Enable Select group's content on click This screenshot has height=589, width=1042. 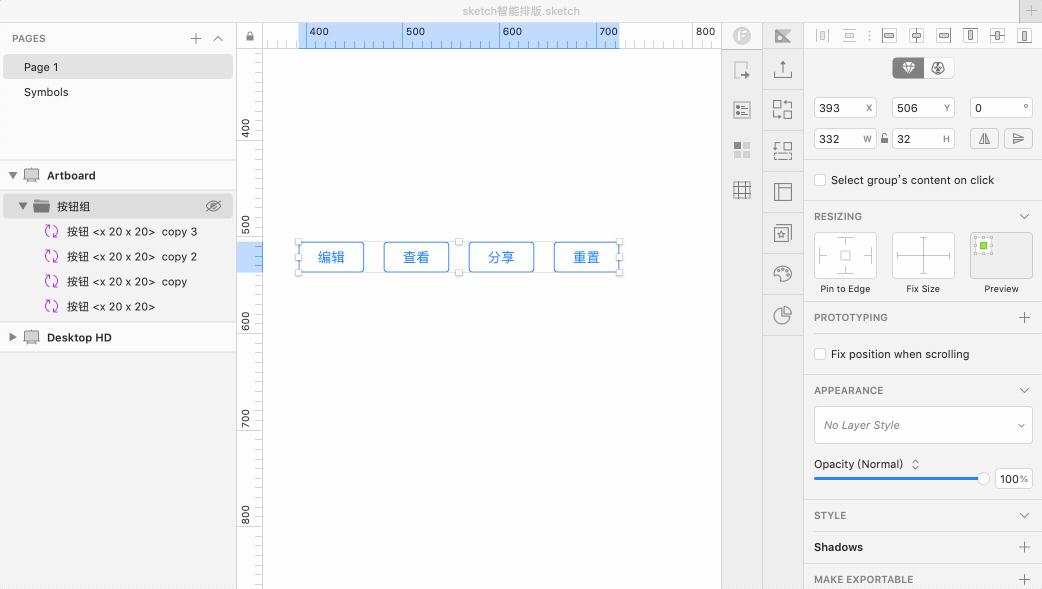tap(820, 180)
